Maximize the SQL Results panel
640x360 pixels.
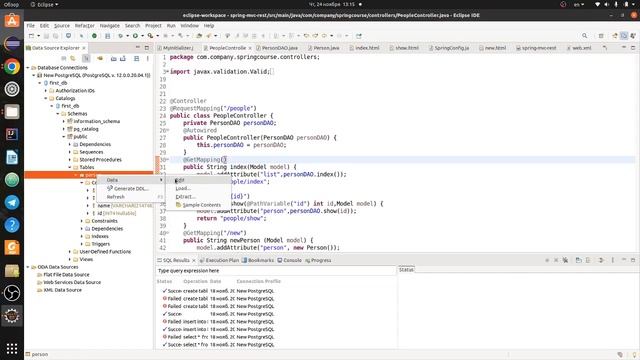tap(633, 260)
